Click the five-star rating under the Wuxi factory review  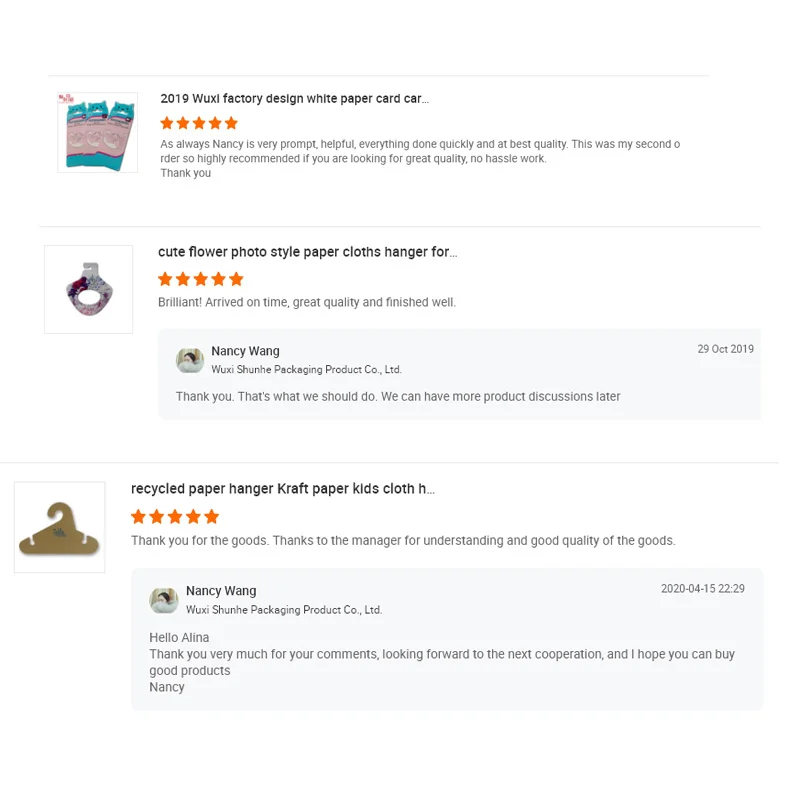click(x=199, y=123)
